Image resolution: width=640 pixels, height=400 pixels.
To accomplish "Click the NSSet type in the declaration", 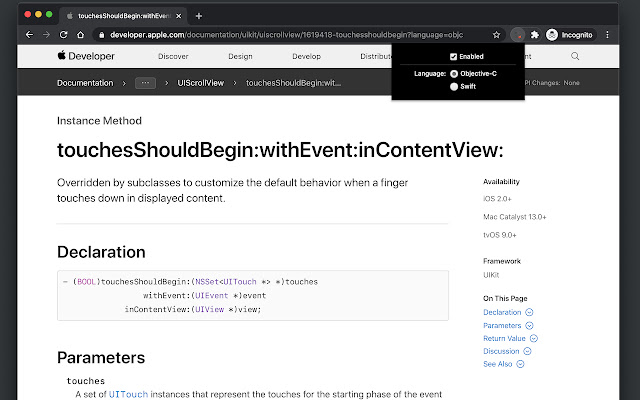I will pos(207,282).
